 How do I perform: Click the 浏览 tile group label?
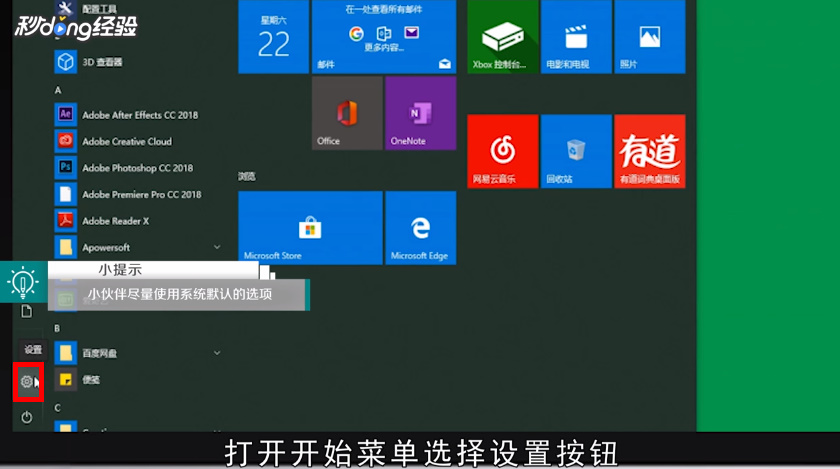click(x=247, y=176)
